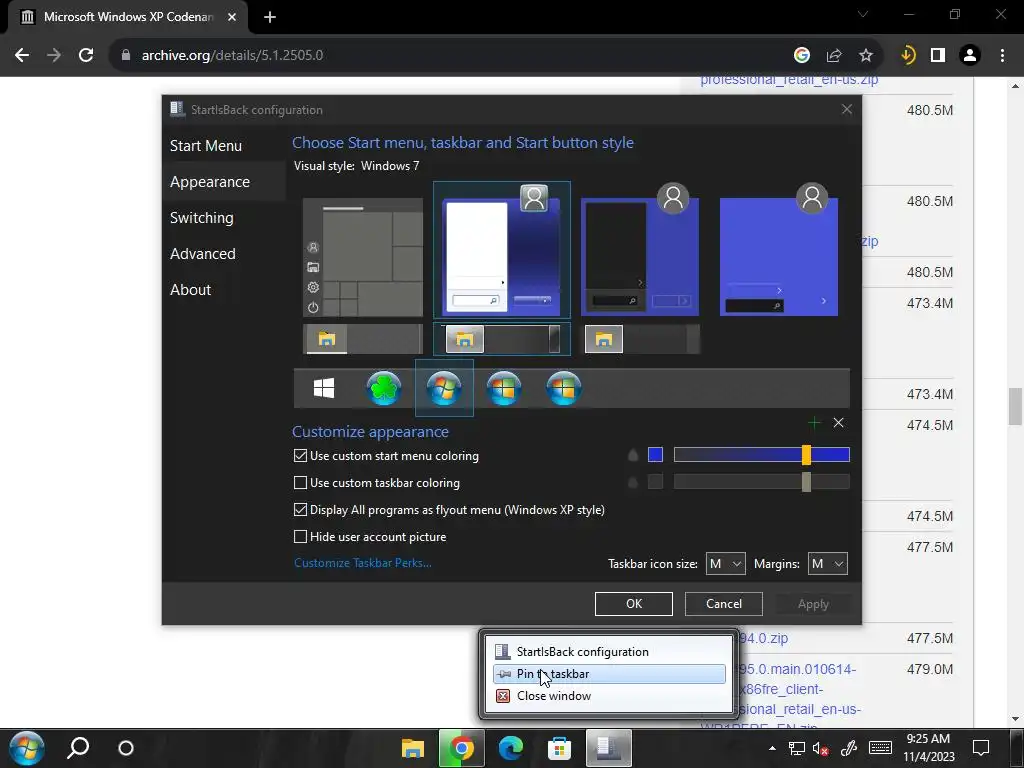Launch Microsoft Edge from taskbar
The height and width of the screenshot is (768, 1024).
511,748
